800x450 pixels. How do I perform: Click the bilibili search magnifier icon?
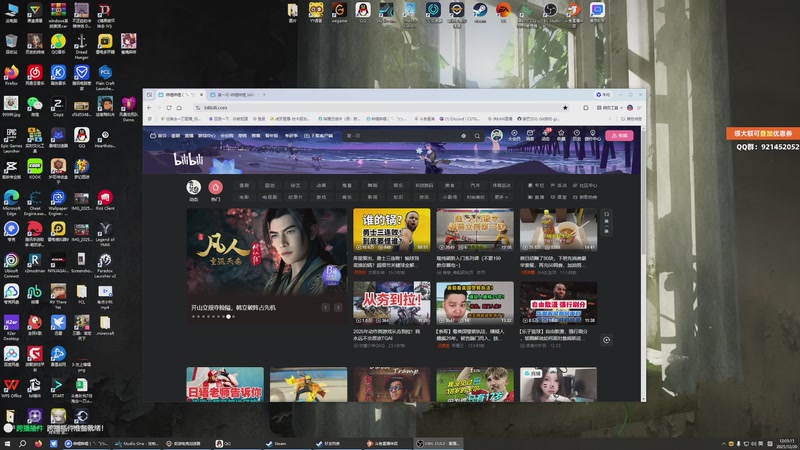[x=477, y=136]
